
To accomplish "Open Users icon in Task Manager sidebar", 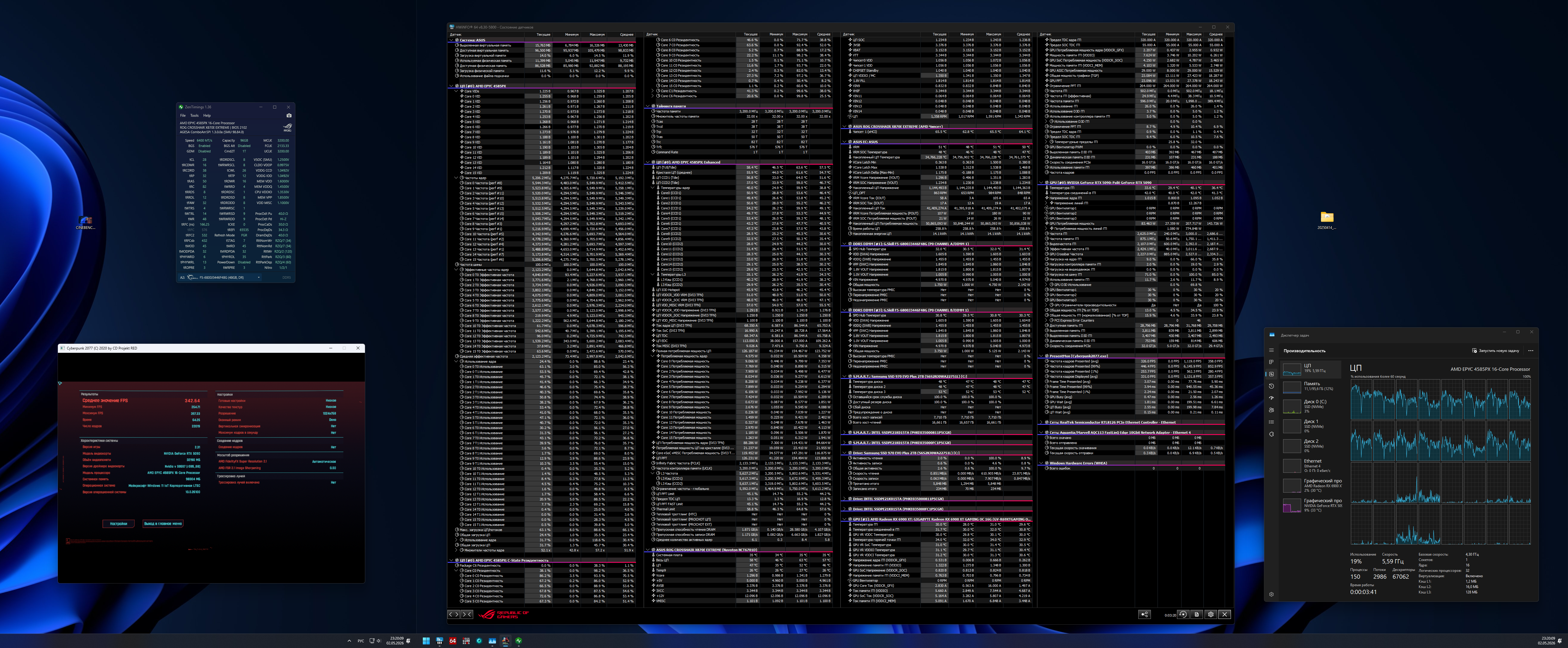I will pyautogui.click(x=1271, y=410).
